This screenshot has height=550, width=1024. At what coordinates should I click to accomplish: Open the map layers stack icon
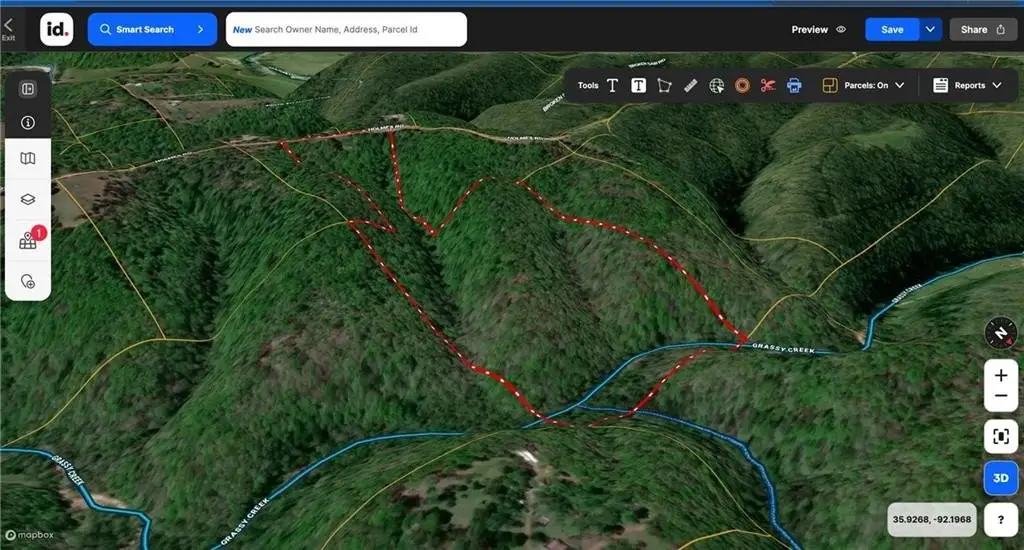pyautogui.click(x=28, y=199)
